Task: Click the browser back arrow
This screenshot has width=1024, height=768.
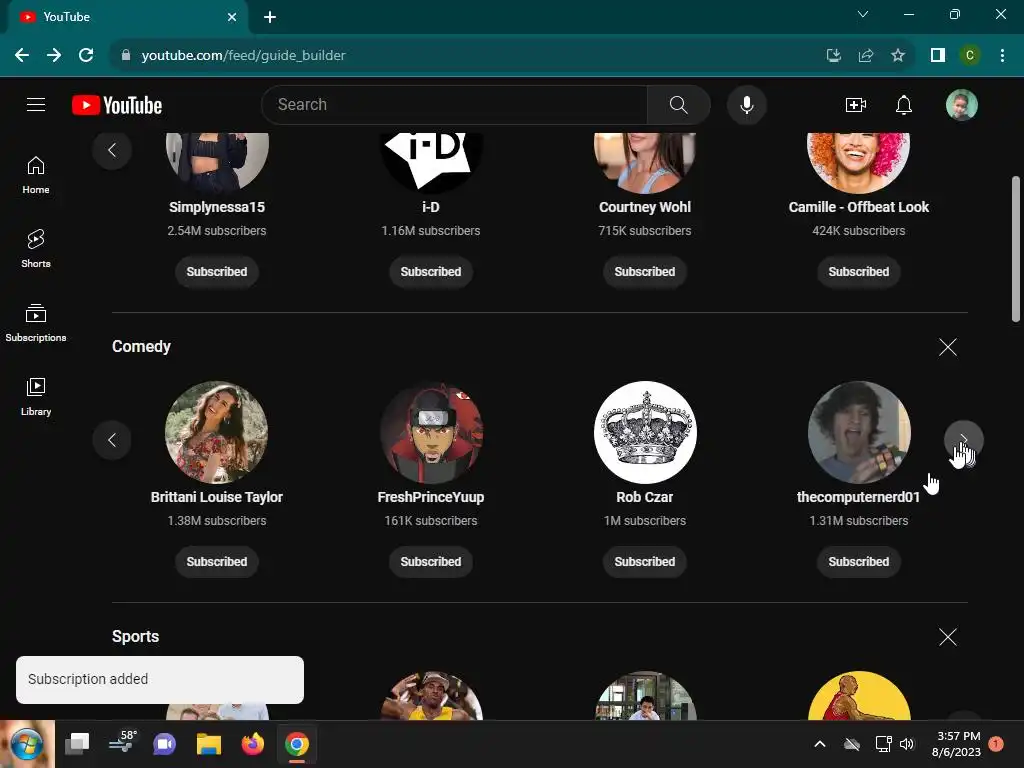Action: 22,56
